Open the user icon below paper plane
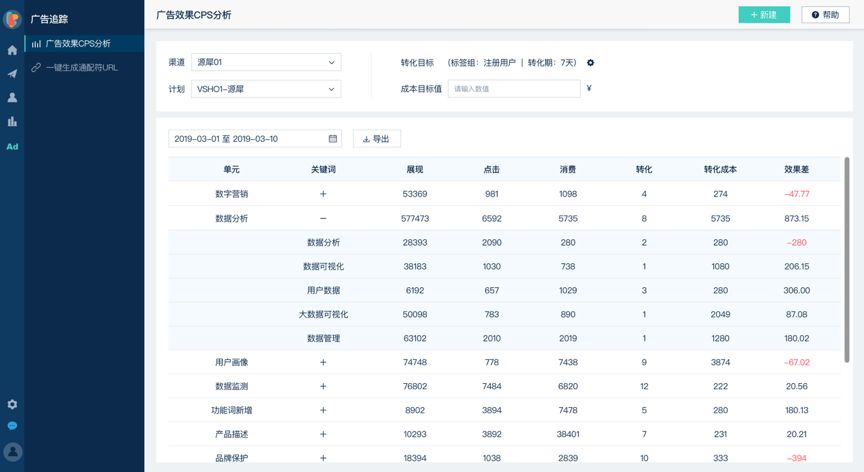Viewport: 864px width, 472px height. (12, 98)
